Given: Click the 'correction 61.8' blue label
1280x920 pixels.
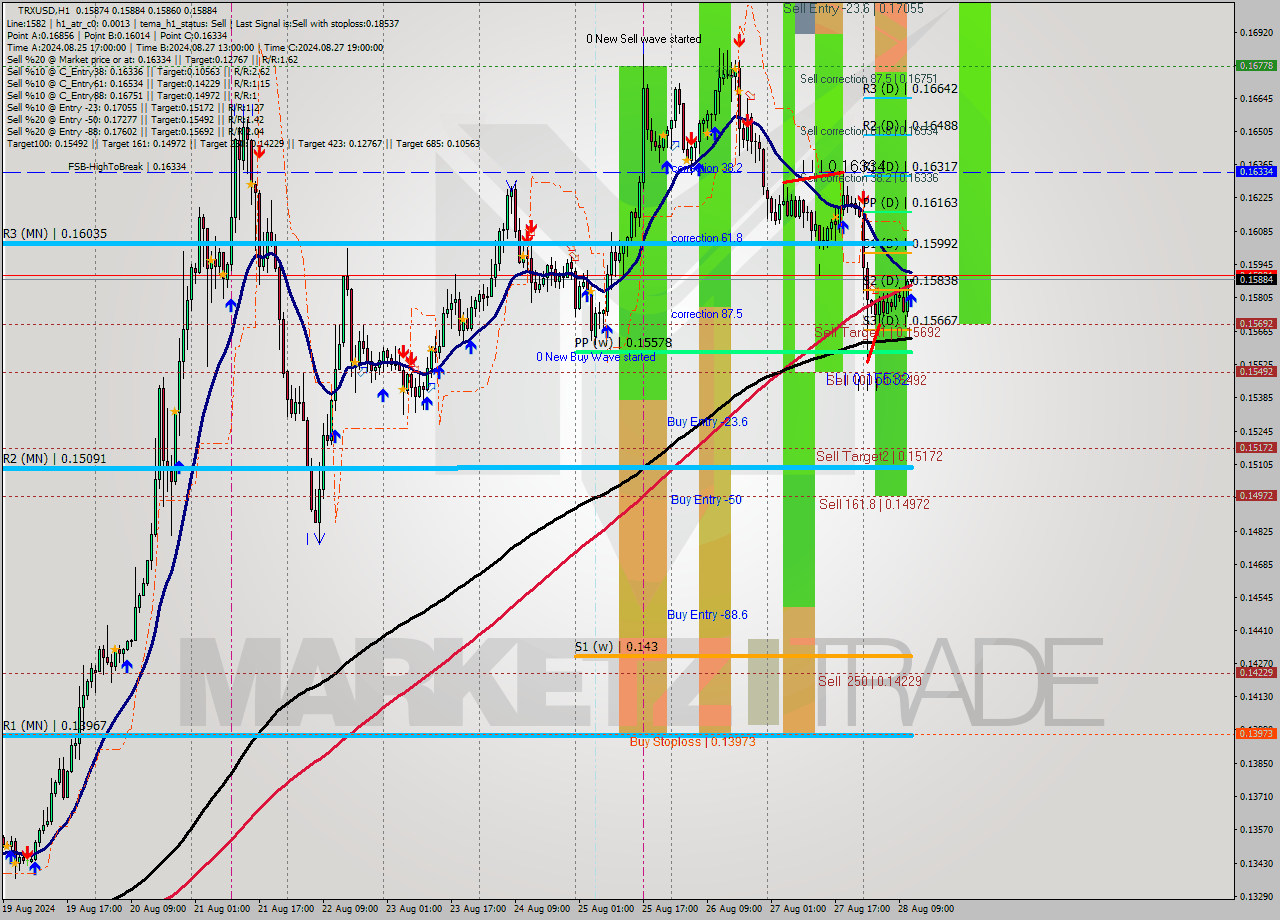Looking at the screenshot, I should click(x=707, y=238).
